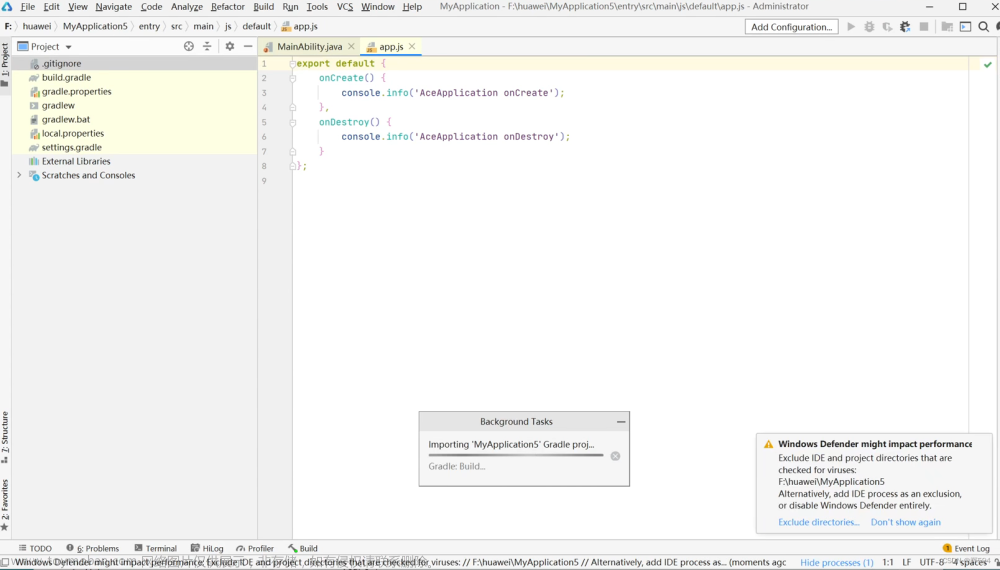The image size is (1000, 570).
Task: Click the green inspection checkmark
Action: [987, 64]
